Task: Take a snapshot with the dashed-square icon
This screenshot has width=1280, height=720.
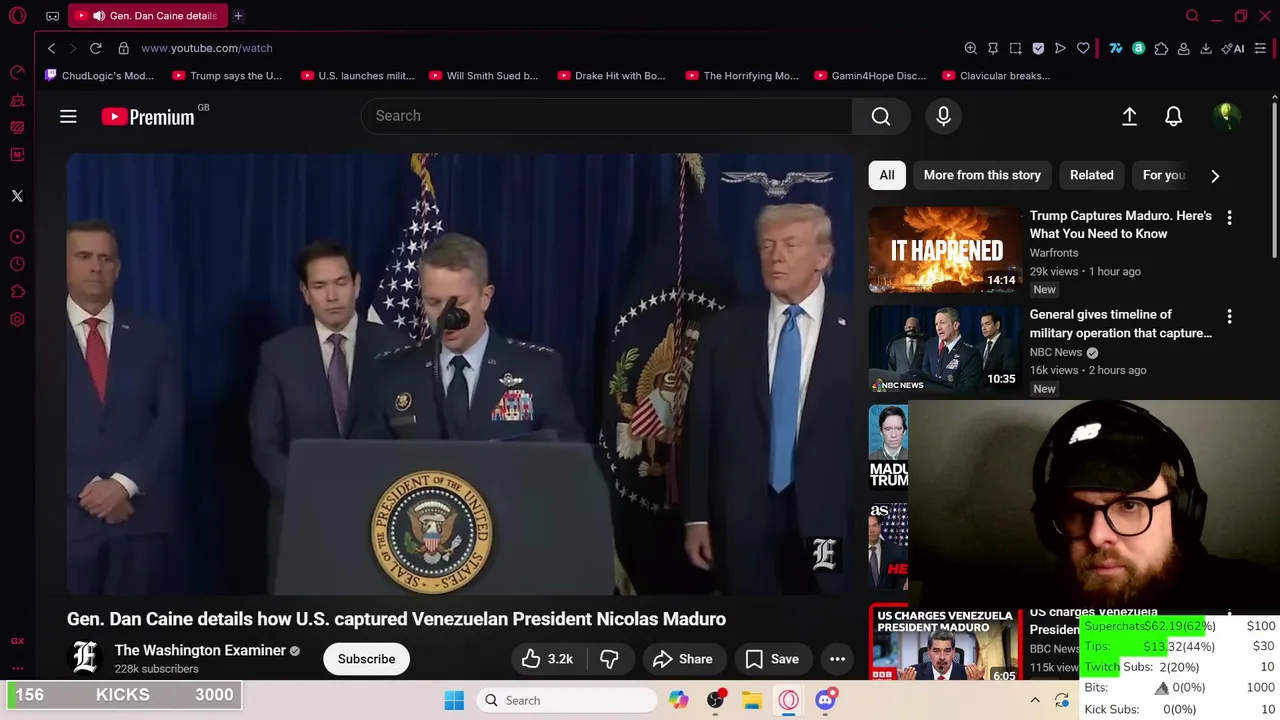Action: [x=1015, y=48]
